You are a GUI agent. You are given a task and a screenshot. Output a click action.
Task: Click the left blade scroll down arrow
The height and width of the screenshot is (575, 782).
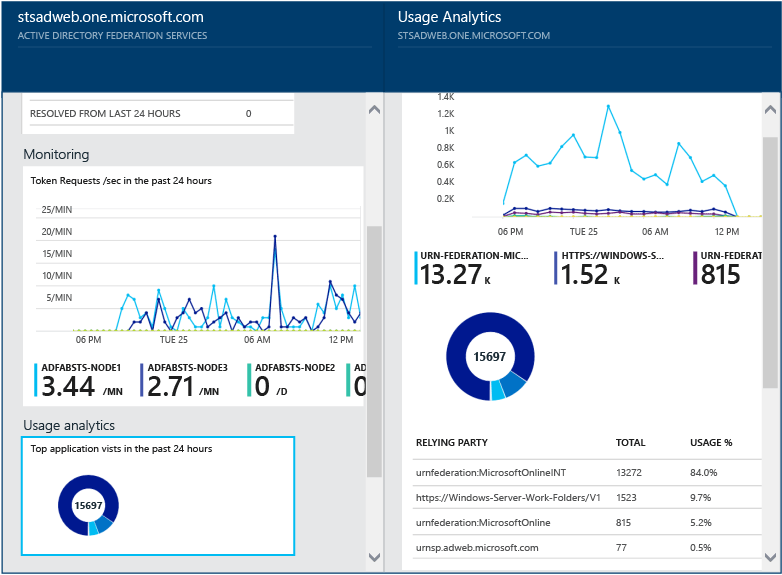374,557
